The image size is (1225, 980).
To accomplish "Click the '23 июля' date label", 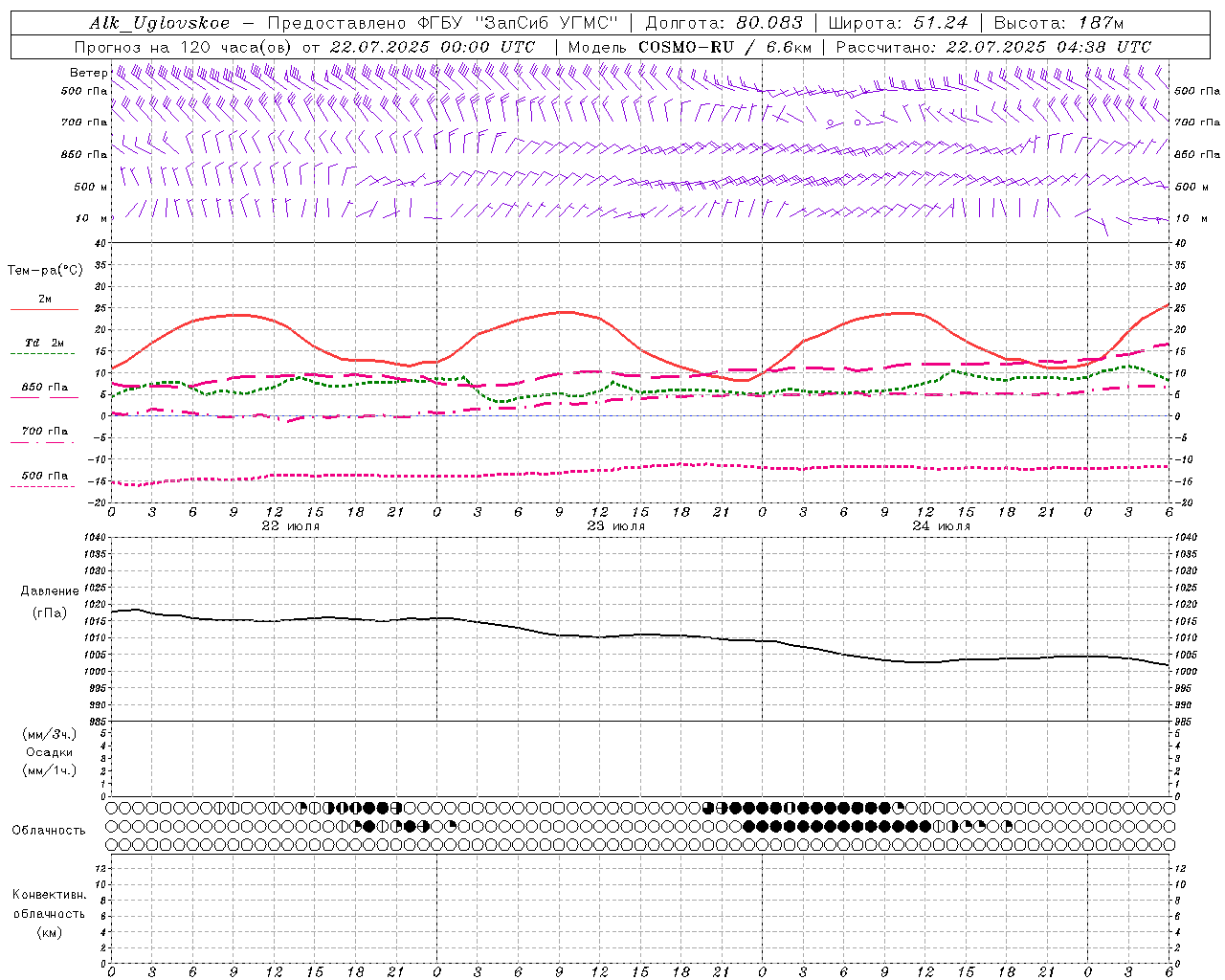I will pos(616,525).
